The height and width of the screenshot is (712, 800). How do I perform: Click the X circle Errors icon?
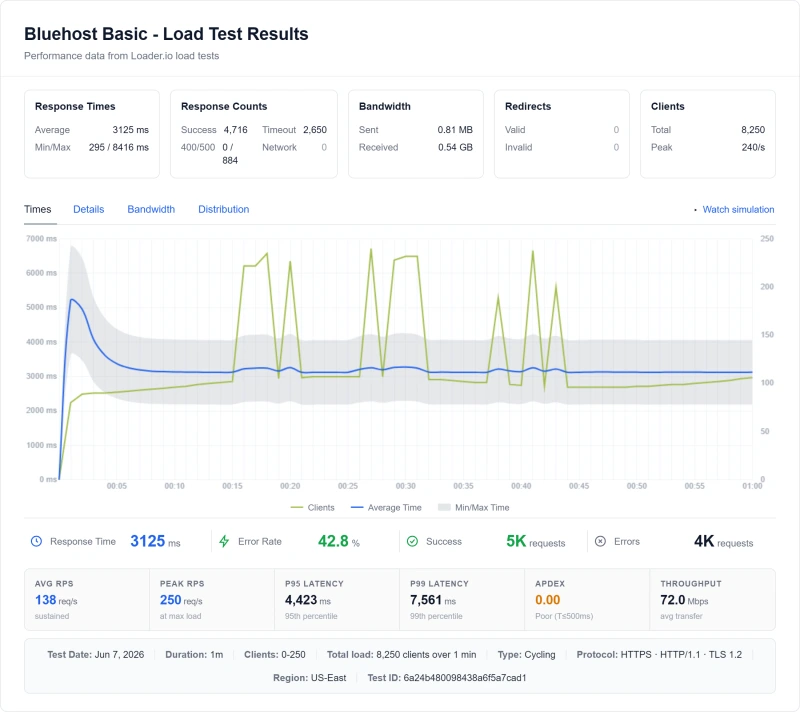(x=601, y=541)
